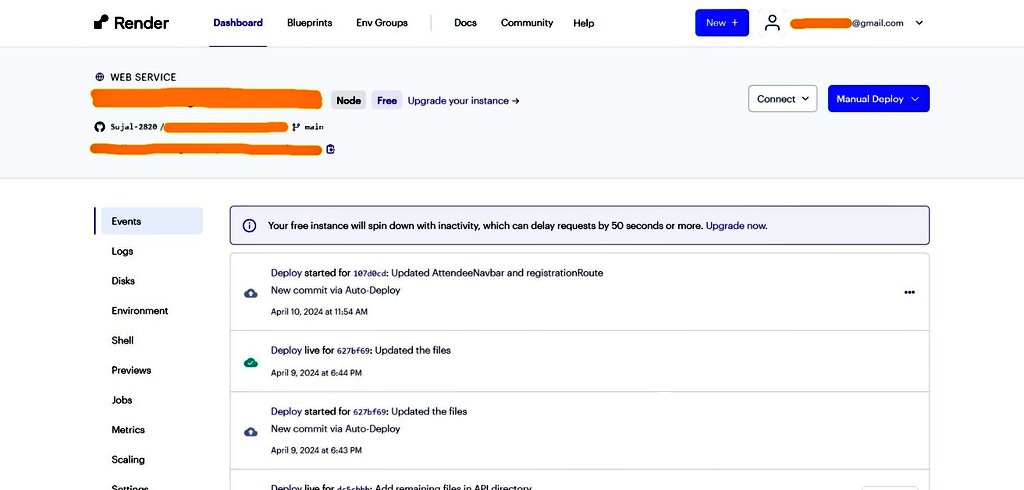Click the April 10, 2024 at 11:54 AM timestamp
Image resolution: width=1024 pixels, height=490 pixels.
pyautogui.click(x=319, y=312)
